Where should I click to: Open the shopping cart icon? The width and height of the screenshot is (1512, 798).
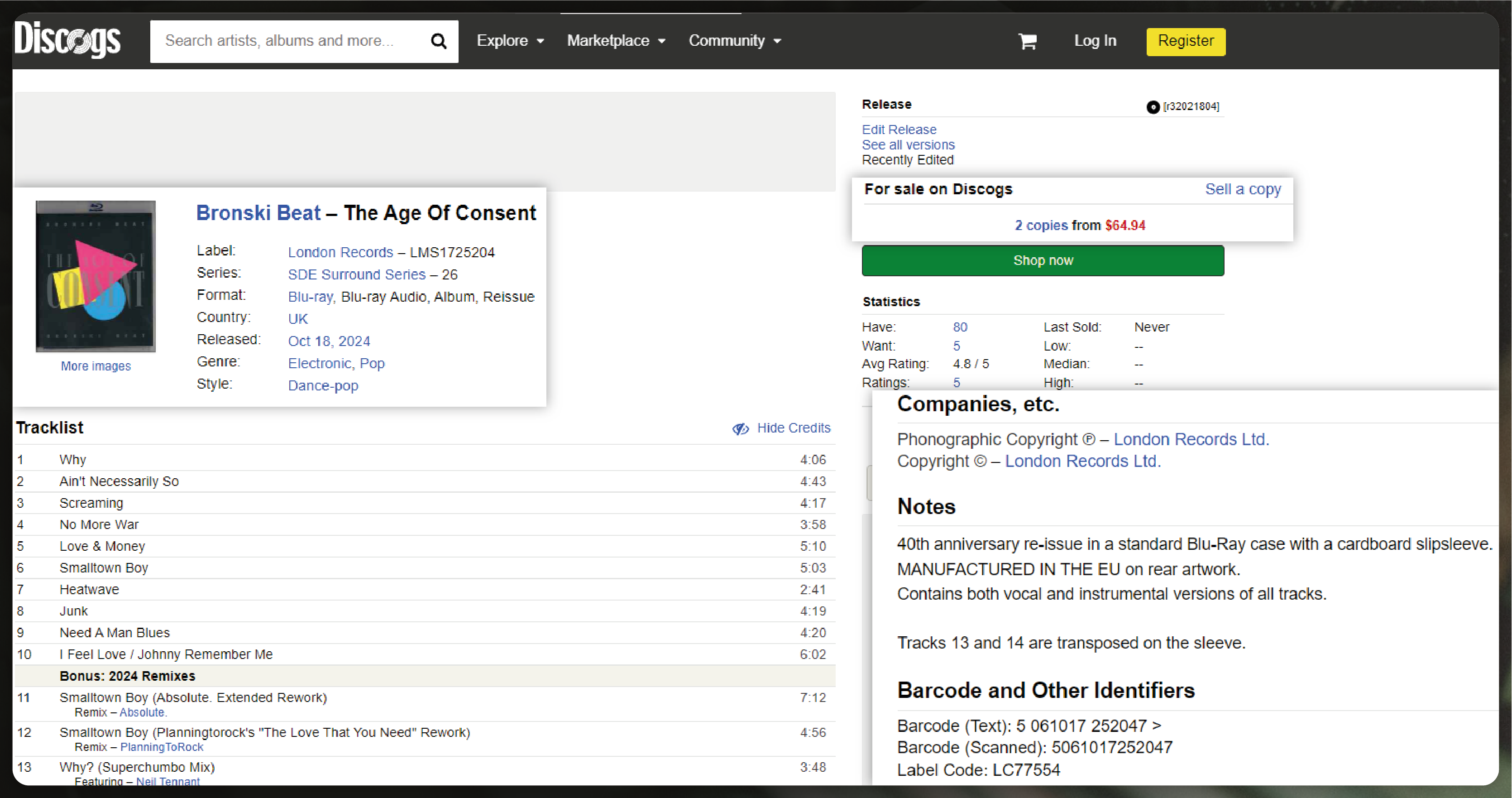1027,41
